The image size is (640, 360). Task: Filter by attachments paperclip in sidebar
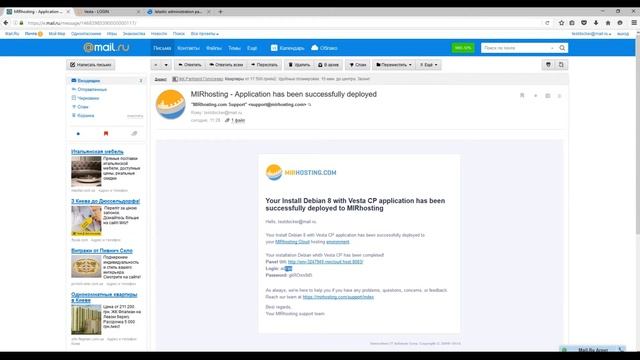pyautogui.click(x=134, y=133)
